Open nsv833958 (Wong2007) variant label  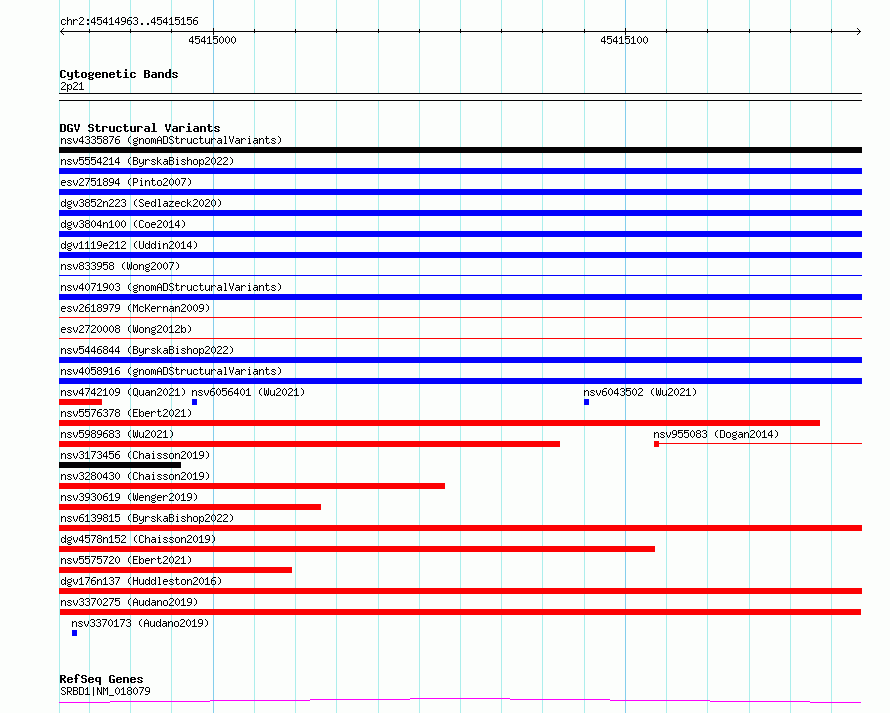(x=120, y=266)
